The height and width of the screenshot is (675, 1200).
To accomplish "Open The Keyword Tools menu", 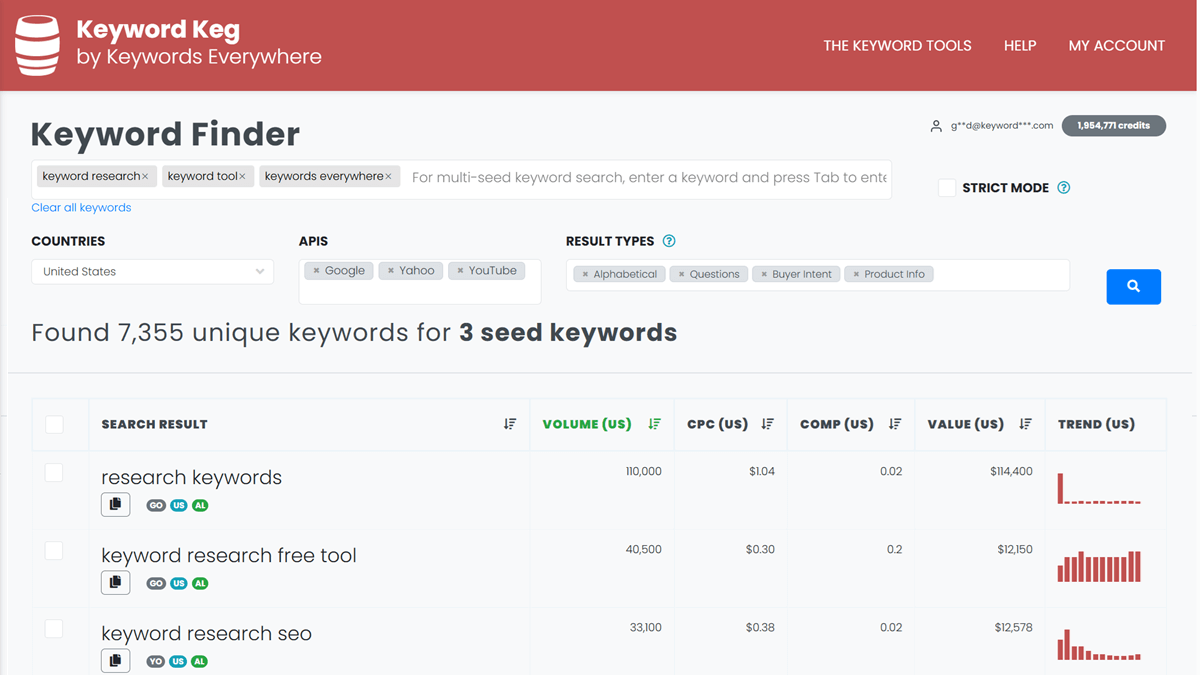I will point(897,46).
